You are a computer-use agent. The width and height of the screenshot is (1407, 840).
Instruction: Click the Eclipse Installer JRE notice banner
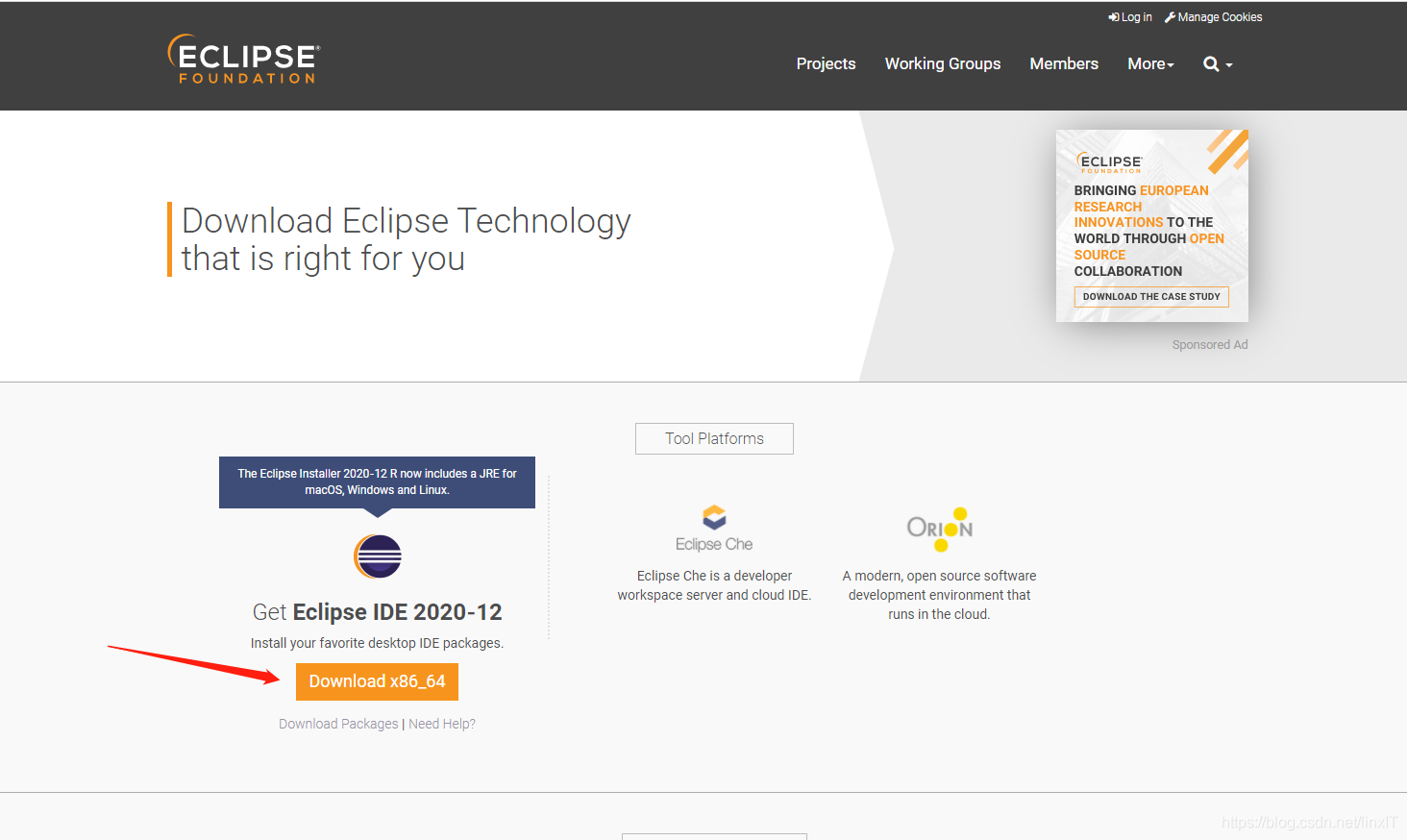click(377, 482)
